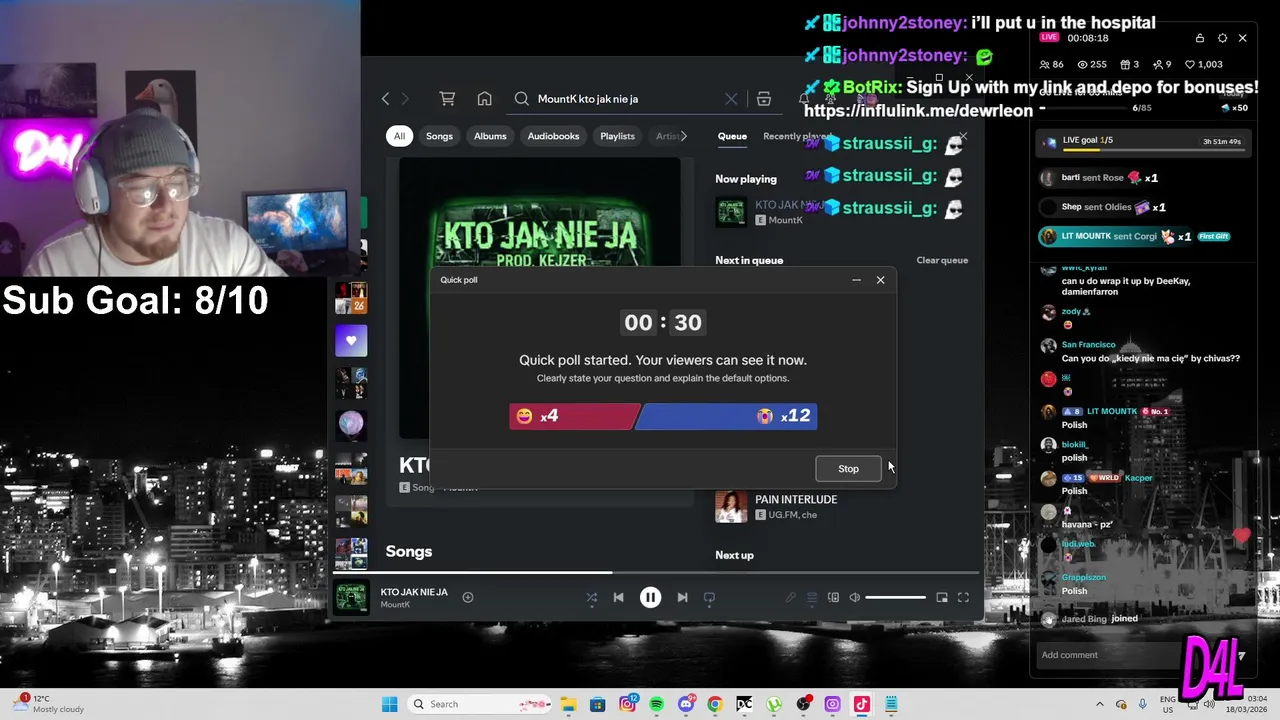Open OBS Studio from the taskbar
Screen dimensions: 1280x720
[x=803, y=704]
